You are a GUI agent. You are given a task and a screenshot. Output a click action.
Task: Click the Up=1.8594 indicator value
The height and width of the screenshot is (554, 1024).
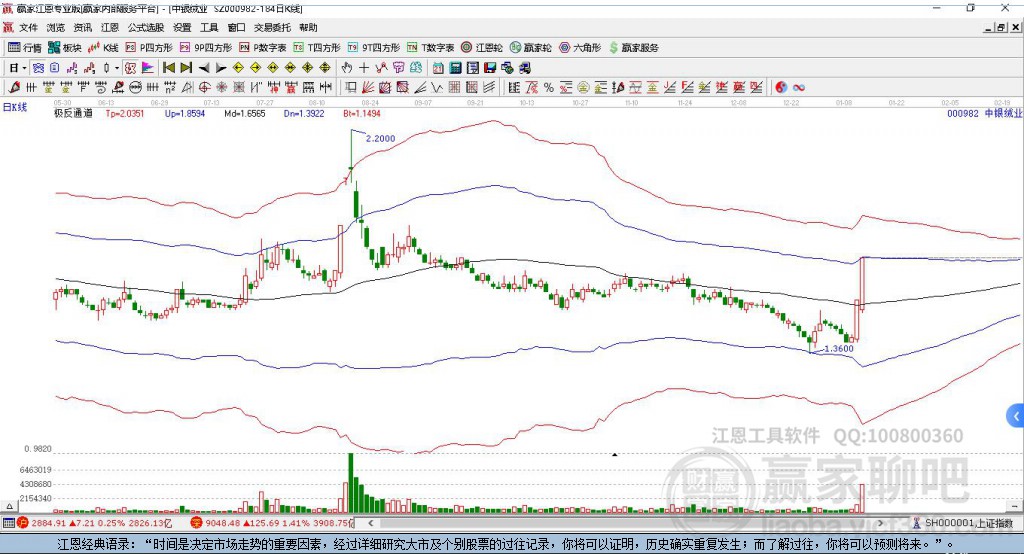coord(185,113)
